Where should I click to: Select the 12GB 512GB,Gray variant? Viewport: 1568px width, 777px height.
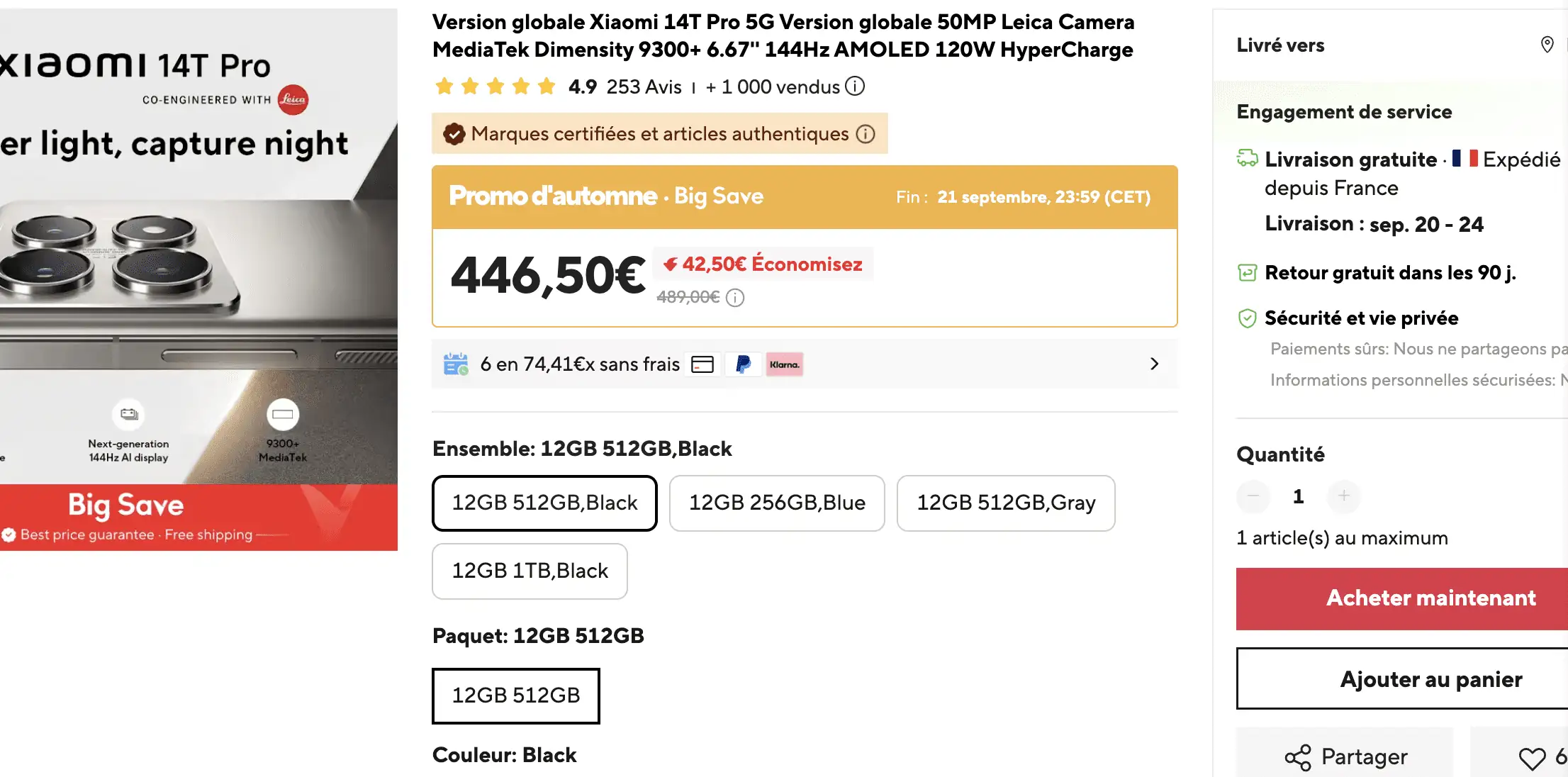click(1006, 503)
